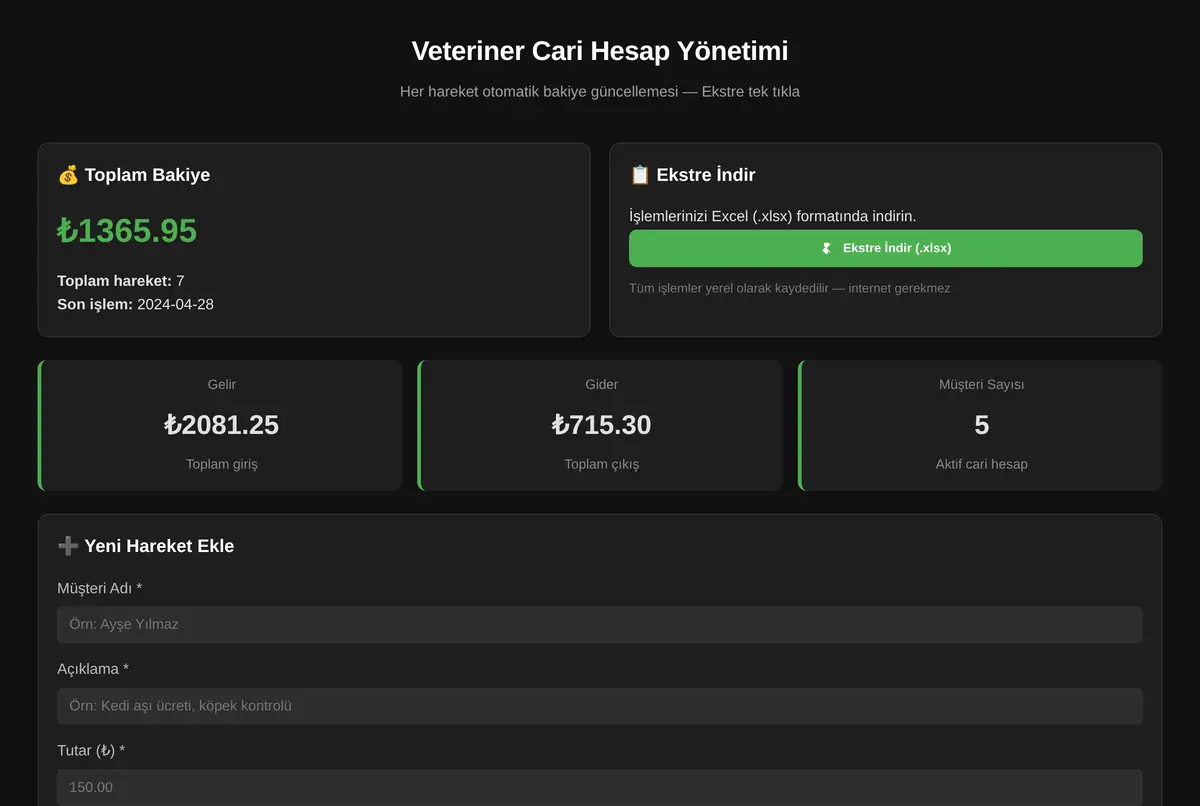Click the 'Toplam çıkış' caption
This screenshot has width=1200, height=806.
click(602, 464)
